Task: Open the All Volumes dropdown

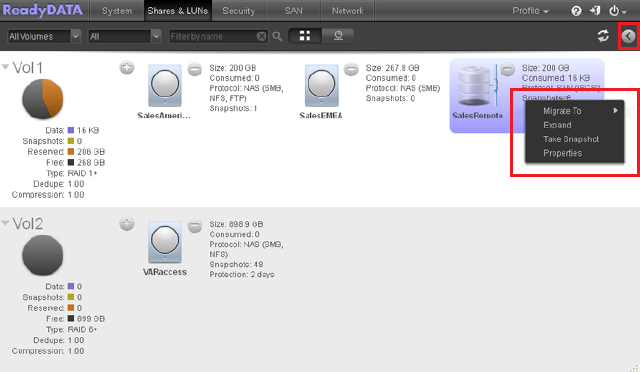Action: (44, 36)
